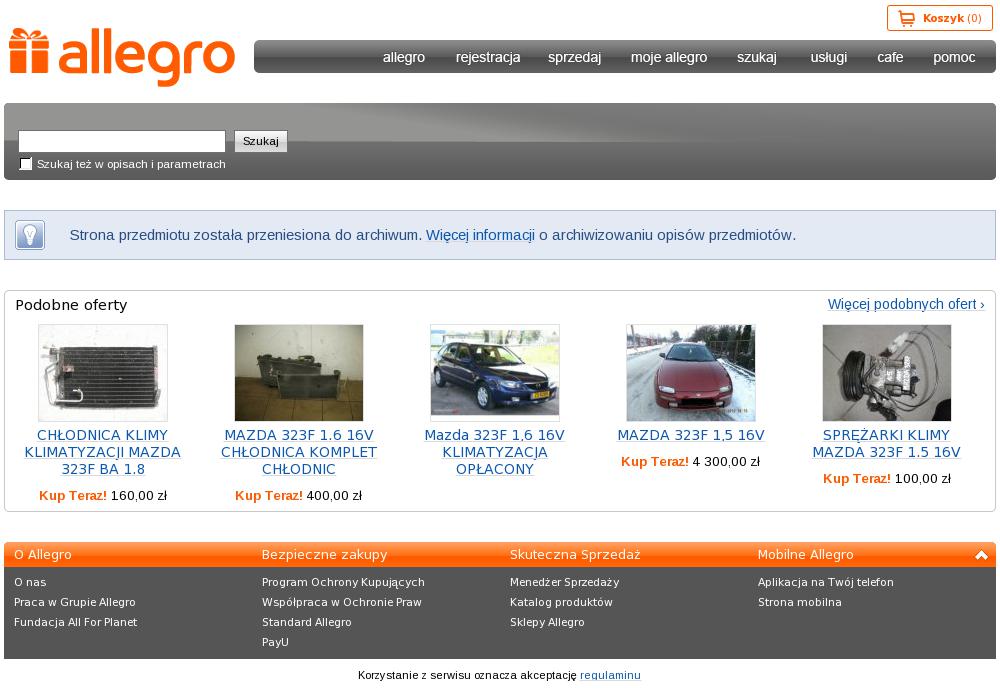1000x695 pixels.
Task: Open the red Mazda car thumbnail
Action: pos(691,372)
